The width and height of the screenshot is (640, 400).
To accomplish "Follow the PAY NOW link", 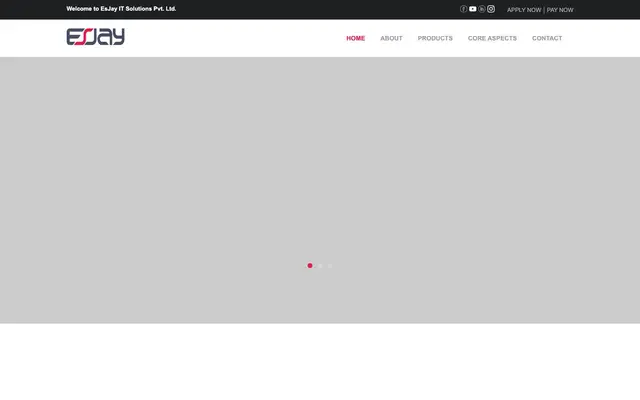I will 560,10.
